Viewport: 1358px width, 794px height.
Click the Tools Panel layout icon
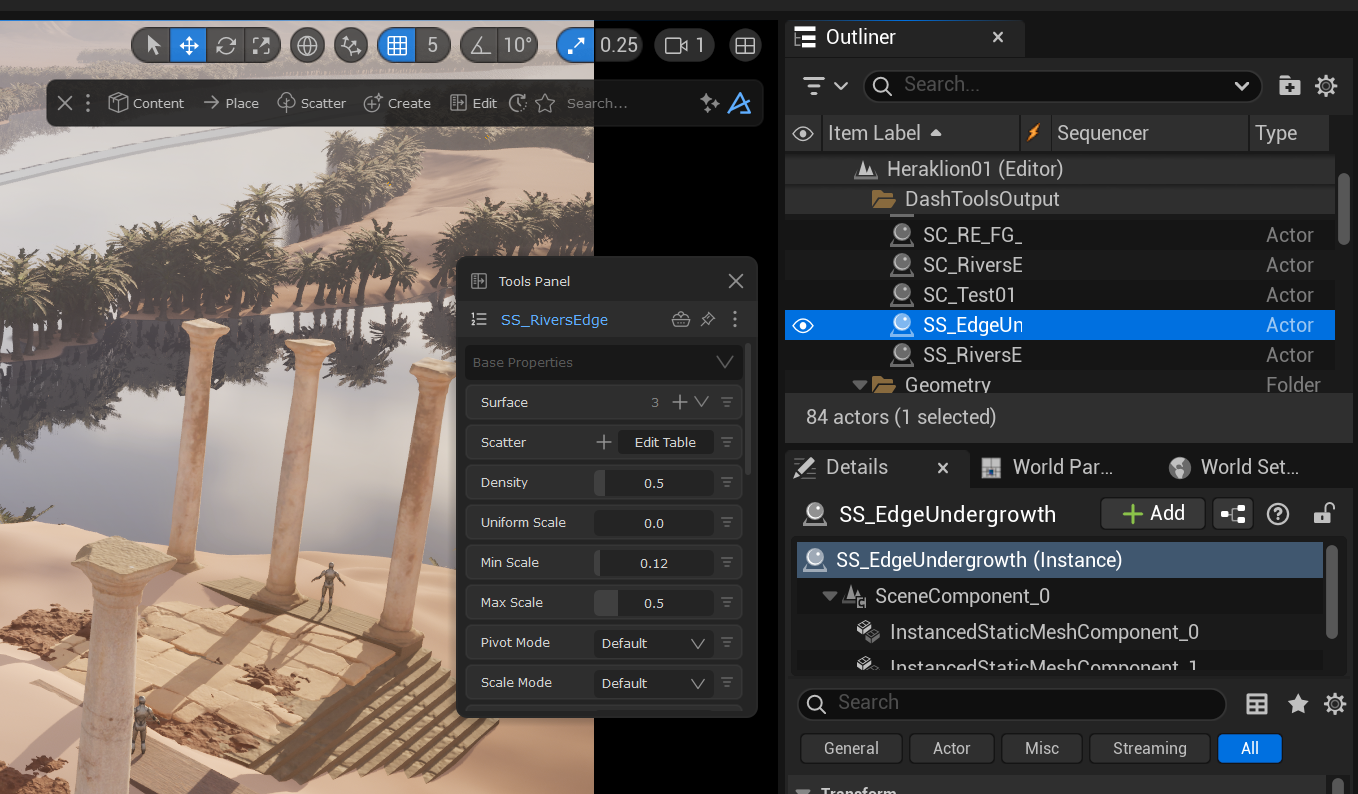pyautogui.click(x=479, y=281)
